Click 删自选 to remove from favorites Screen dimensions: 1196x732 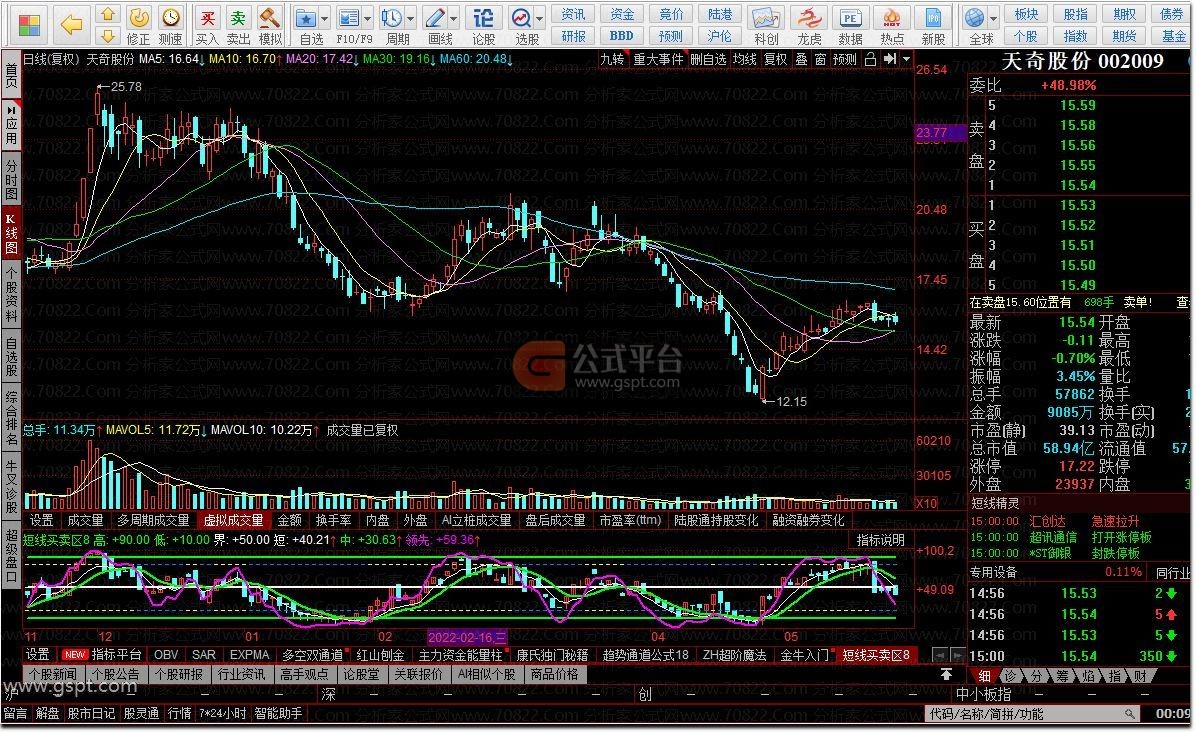pos(708,59)
